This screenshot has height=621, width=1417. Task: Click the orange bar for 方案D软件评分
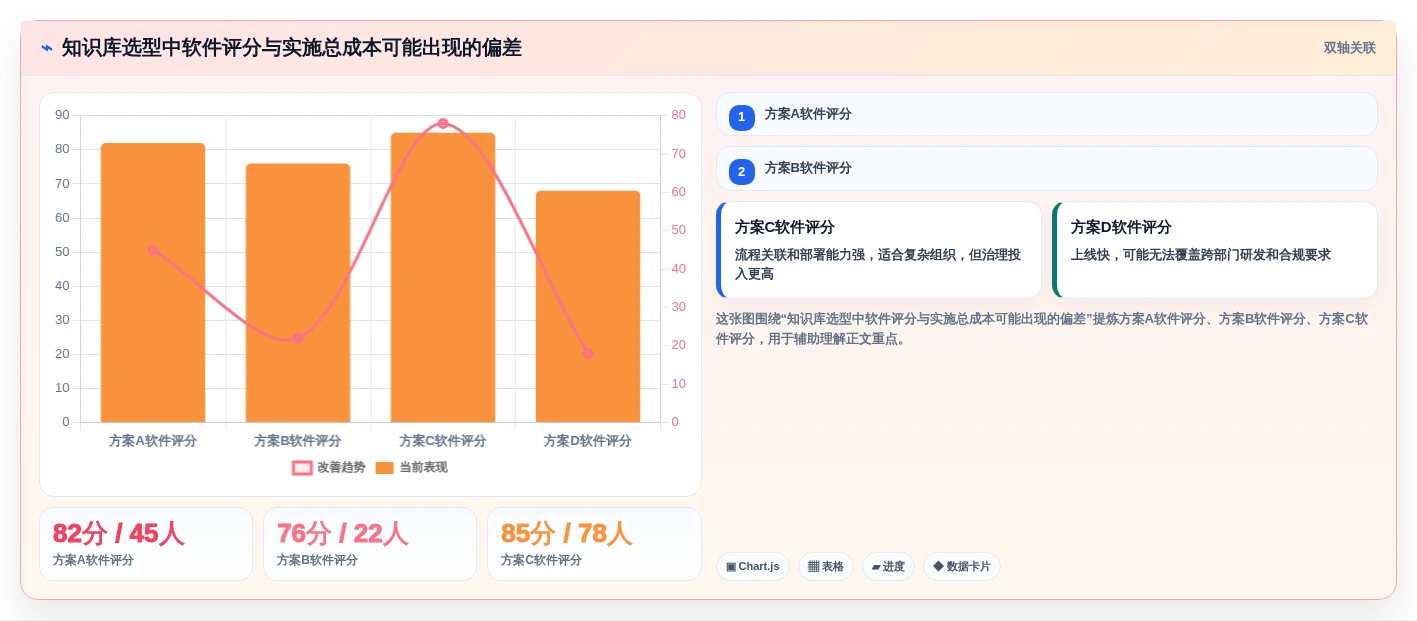(x=588, y=306)
